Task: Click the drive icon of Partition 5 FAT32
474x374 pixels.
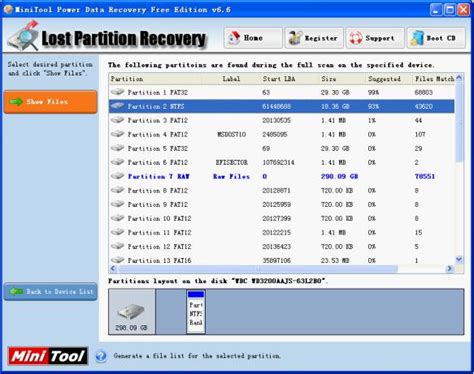Action: (x=117, y=148)
